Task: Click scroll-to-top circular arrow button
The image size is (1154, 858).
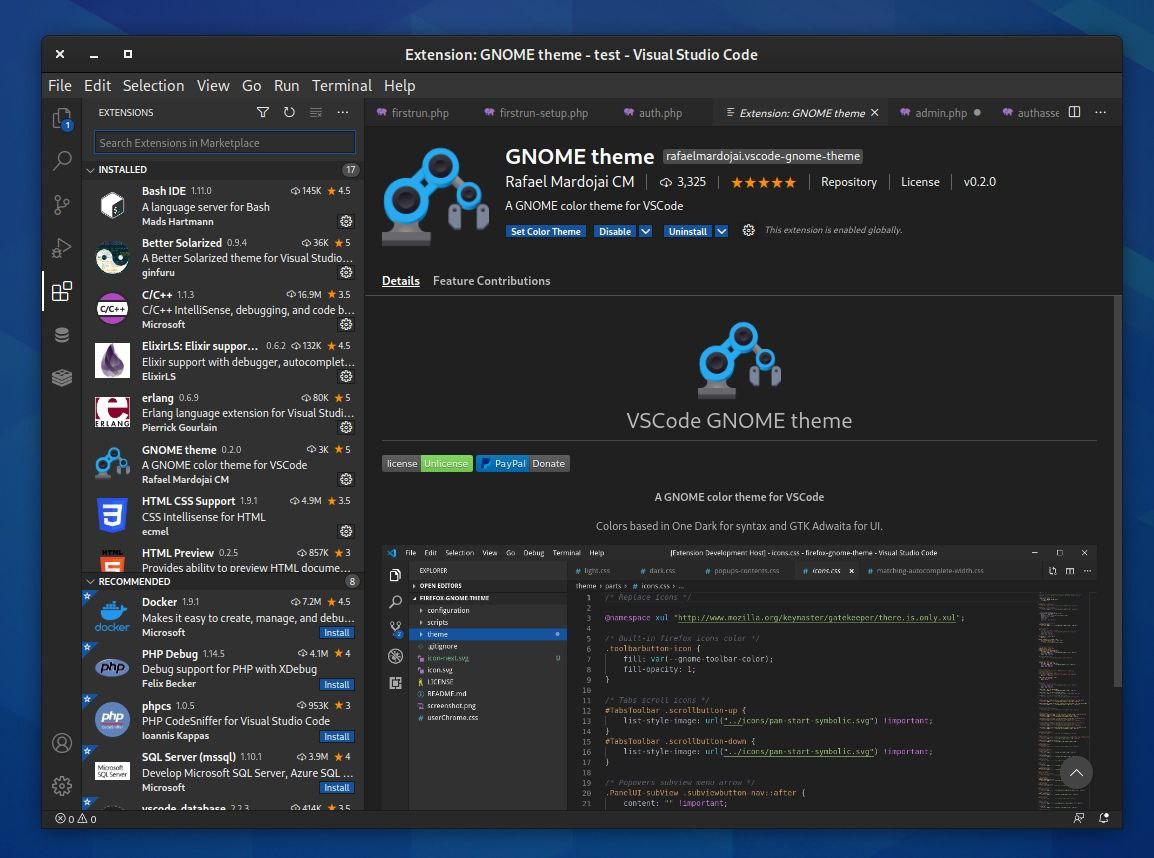Action: coord(1076,773)
